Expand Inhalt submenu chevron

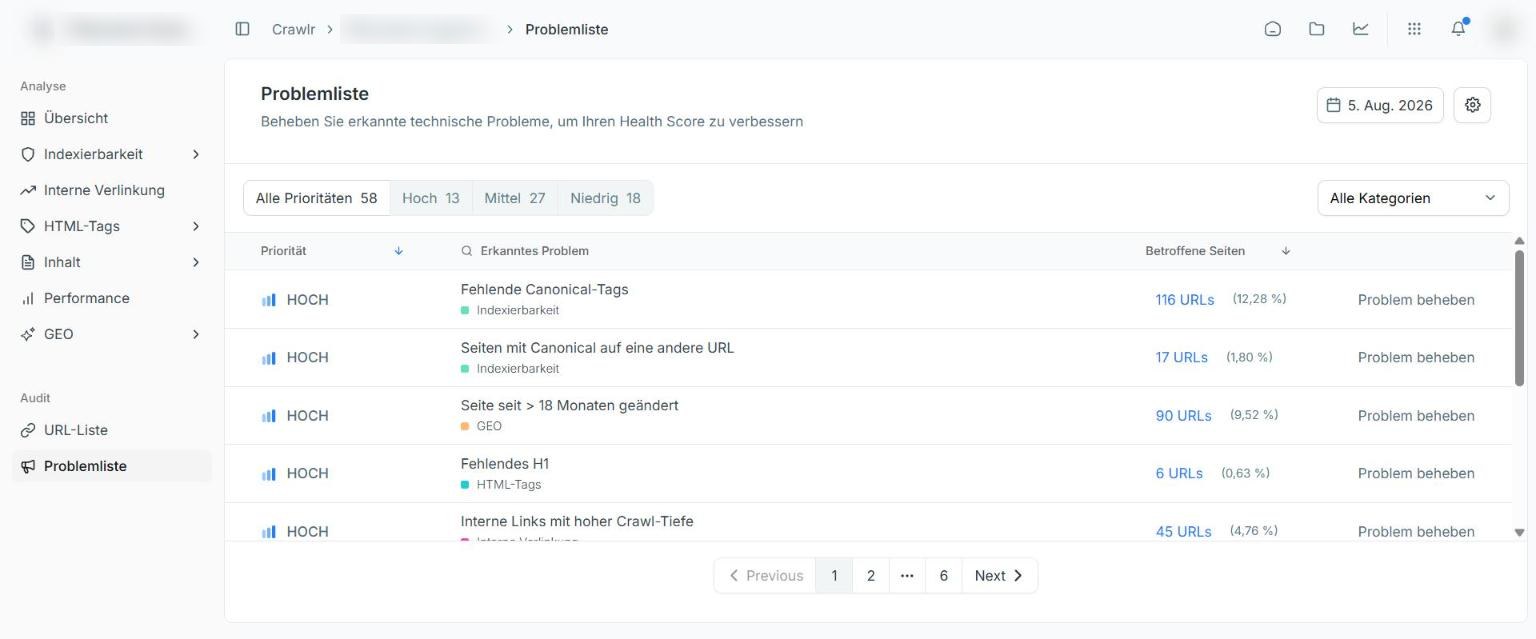(x=196, y=262)
